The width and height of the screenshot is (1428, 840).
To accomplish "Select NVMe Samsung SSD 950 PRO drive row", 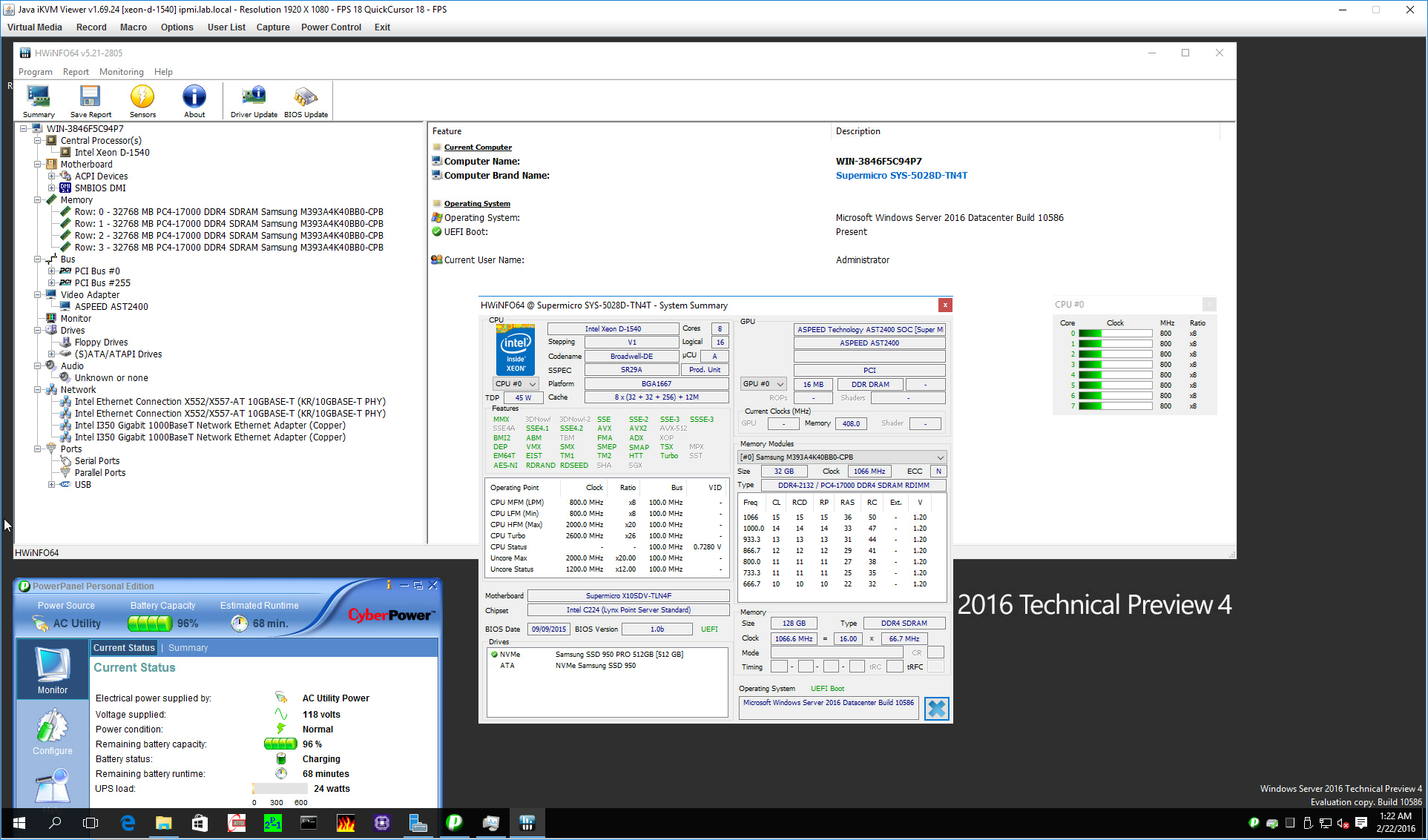I will click(x=607, y=655).
